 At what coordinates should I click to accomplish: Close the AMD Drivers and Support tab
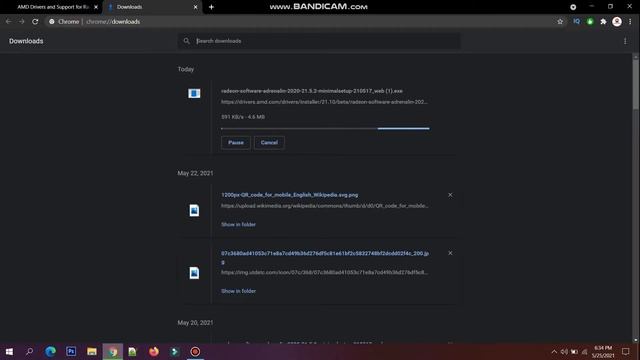(96, 7)
